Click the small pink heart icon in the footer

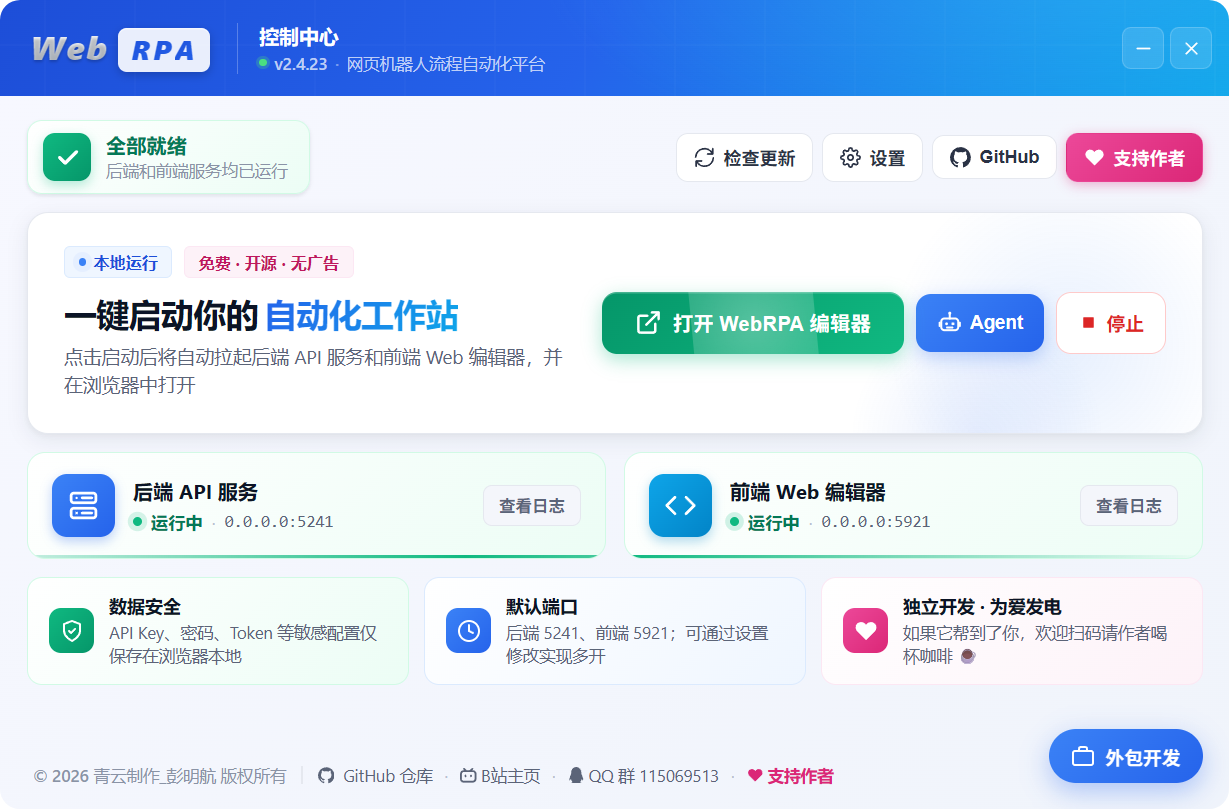[x=755, y=775]
